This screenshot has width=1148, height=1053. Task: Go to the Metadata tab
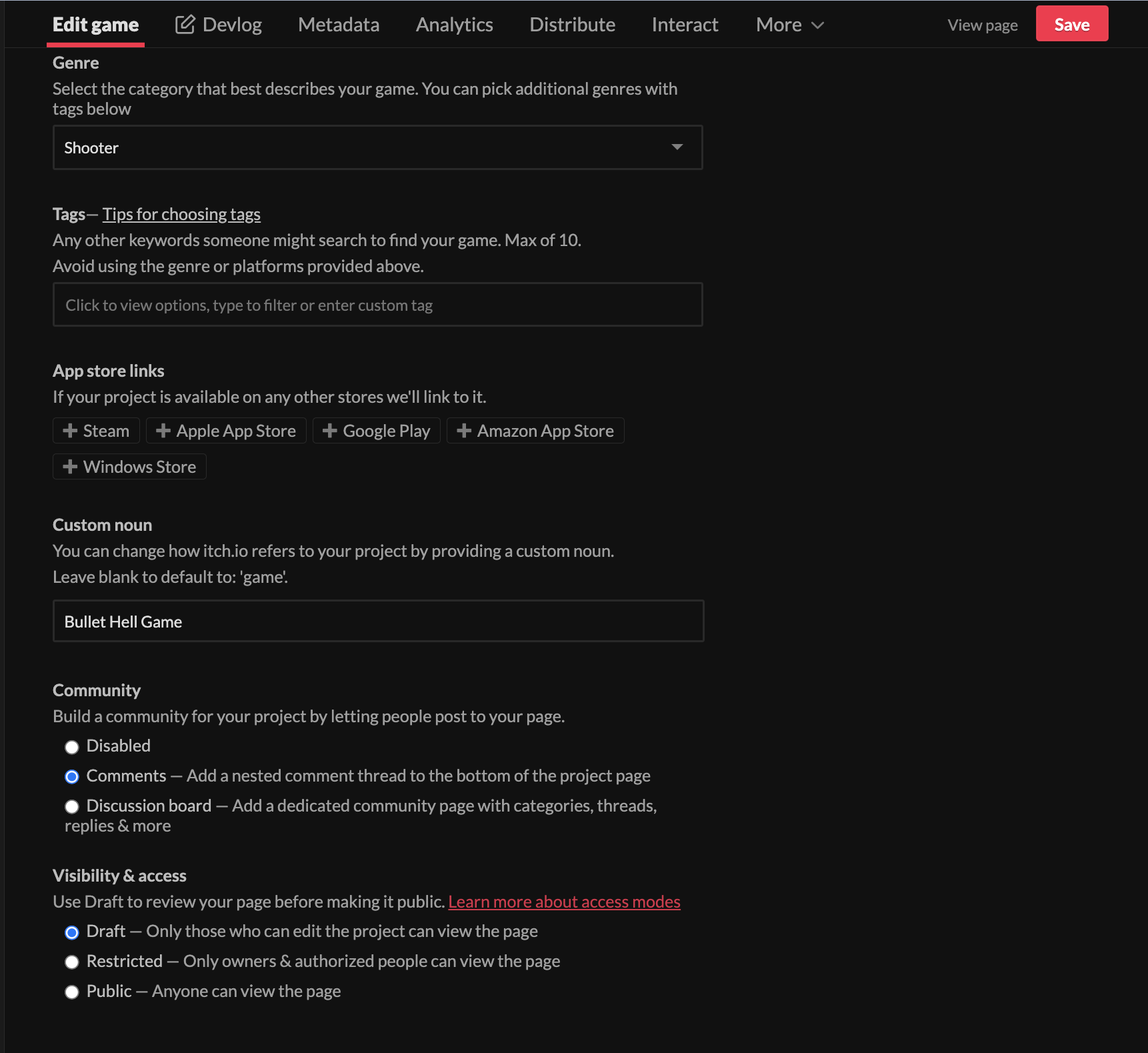click(339, 25)
